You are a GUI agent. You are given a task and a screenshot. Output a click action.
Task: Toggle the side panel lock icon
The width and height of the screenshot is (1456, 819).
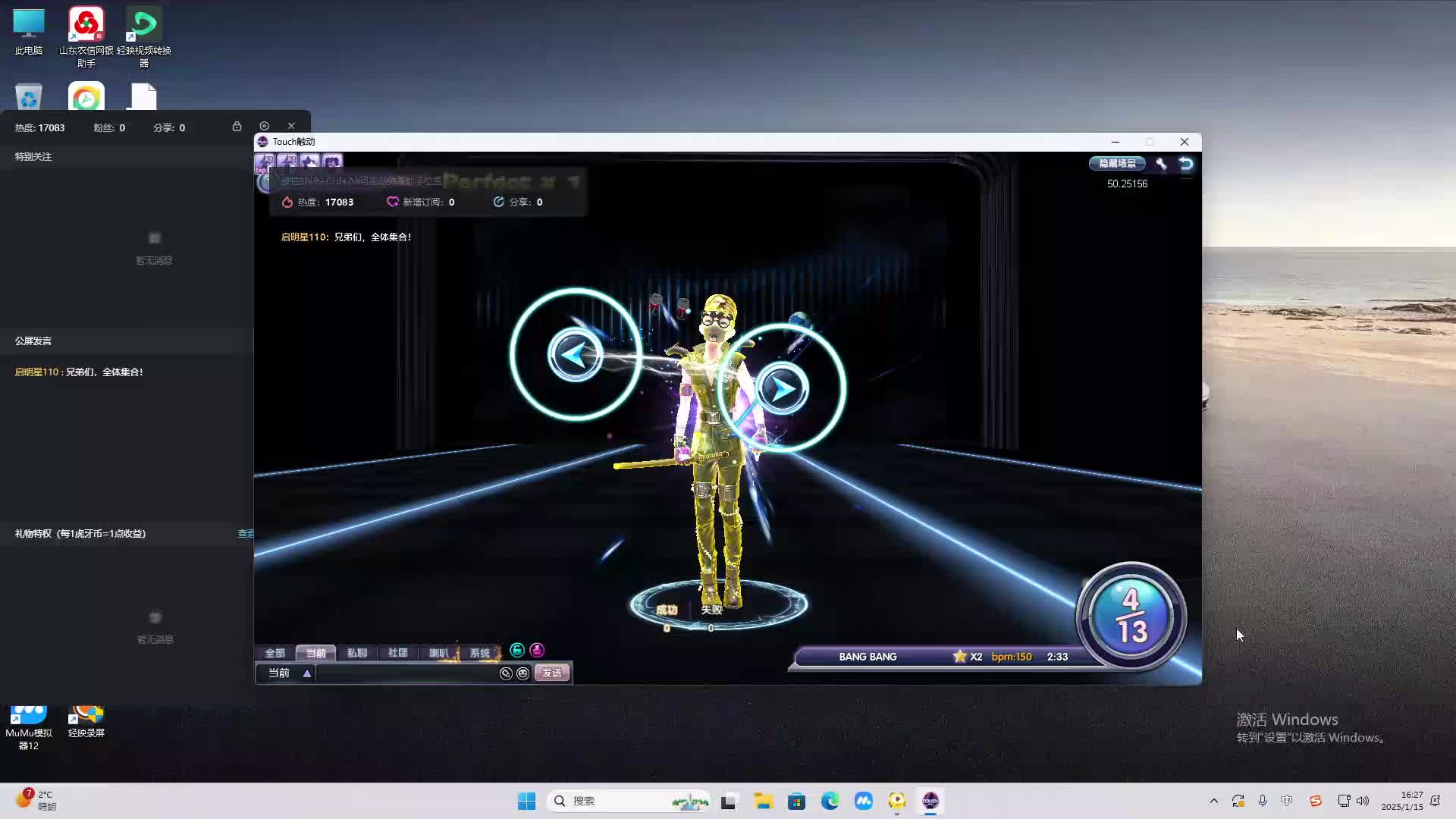[237, 126]
